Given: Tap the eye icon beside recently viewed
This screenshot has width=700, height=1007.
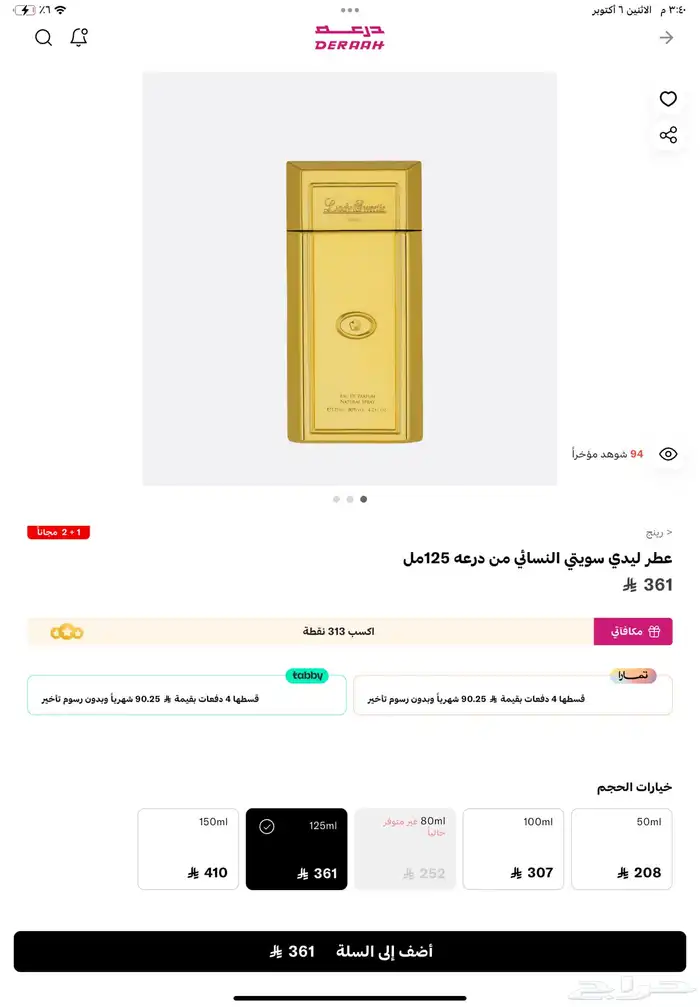Looking at the screenshot, I should point(669,454).
